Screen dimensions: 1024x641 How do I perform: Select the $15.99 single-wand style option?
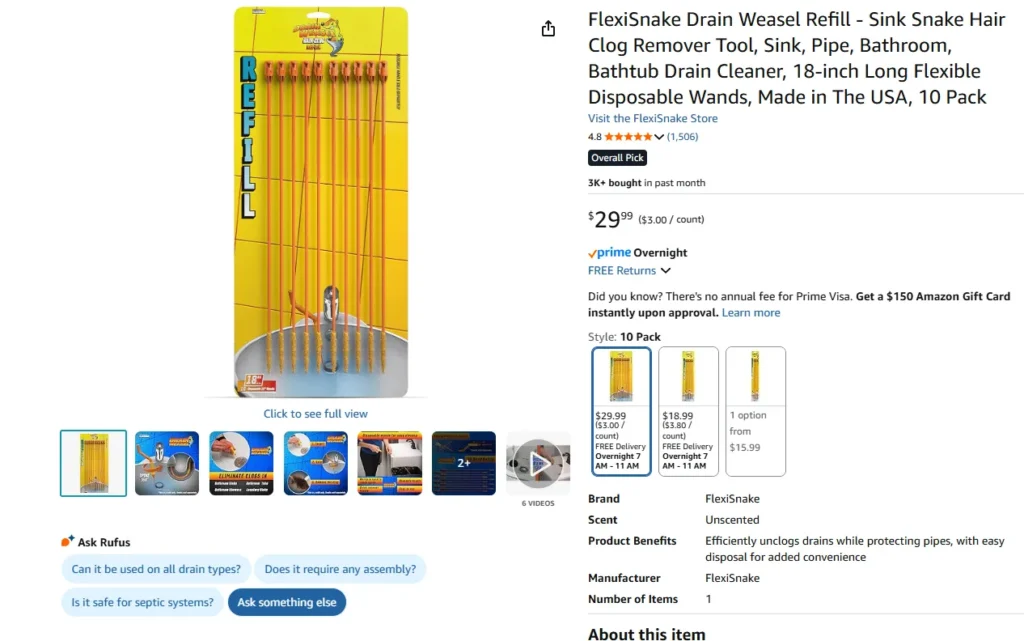pyautogui.click(x=755, y=410)
